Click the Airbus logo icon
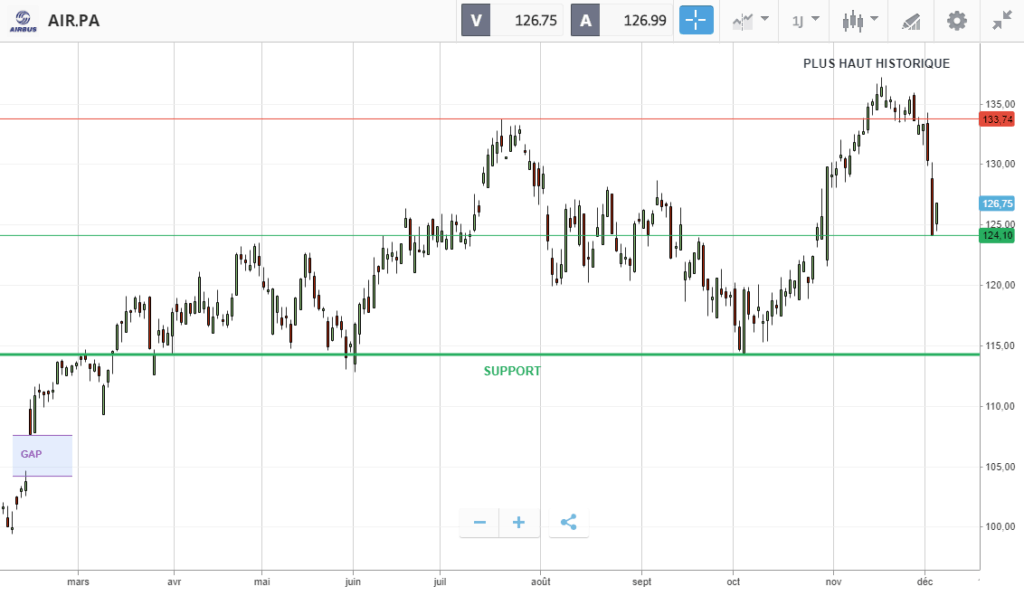 click(x=23, y=21)
